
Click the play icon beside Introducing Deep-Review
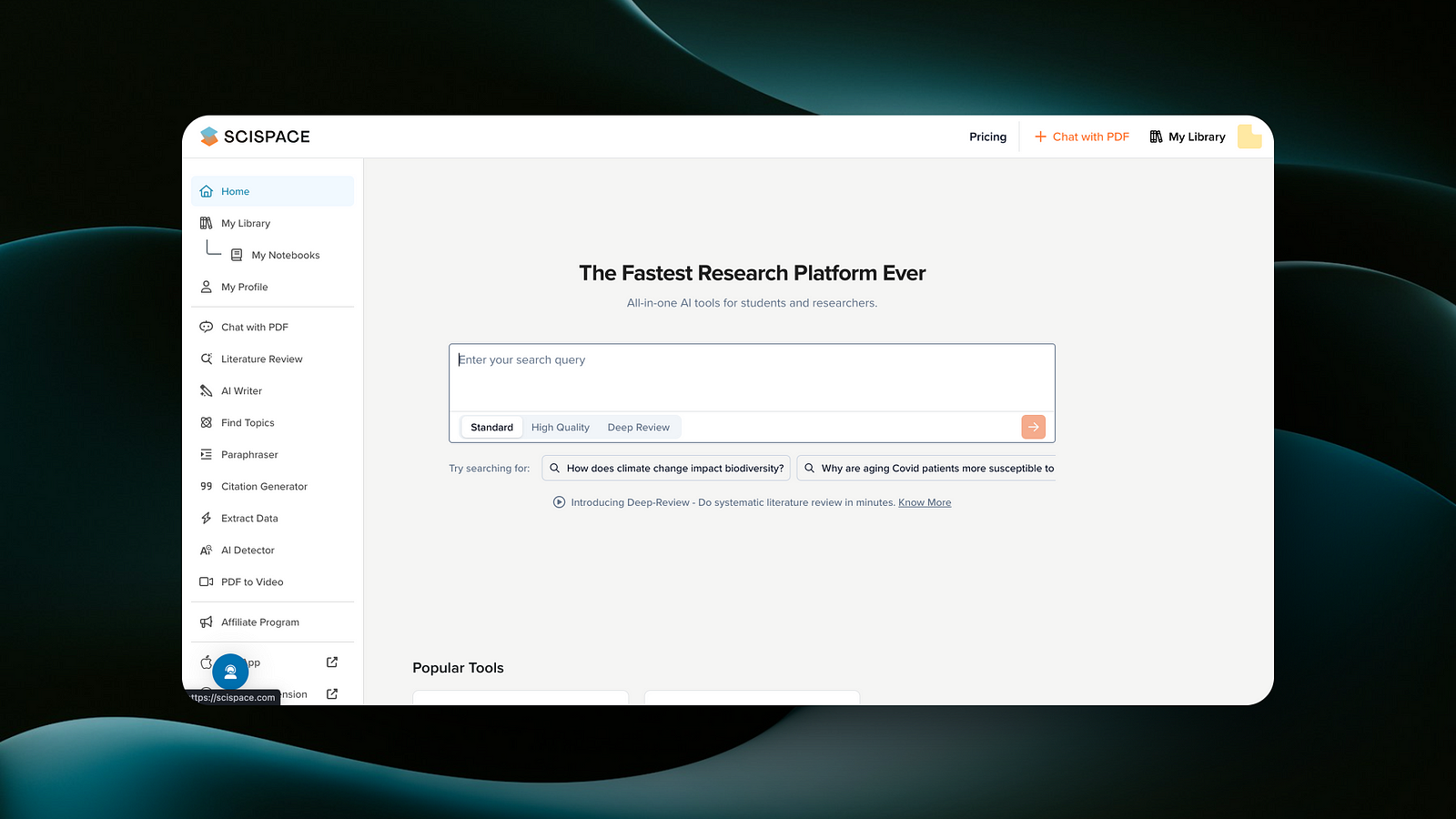(560, 502)
